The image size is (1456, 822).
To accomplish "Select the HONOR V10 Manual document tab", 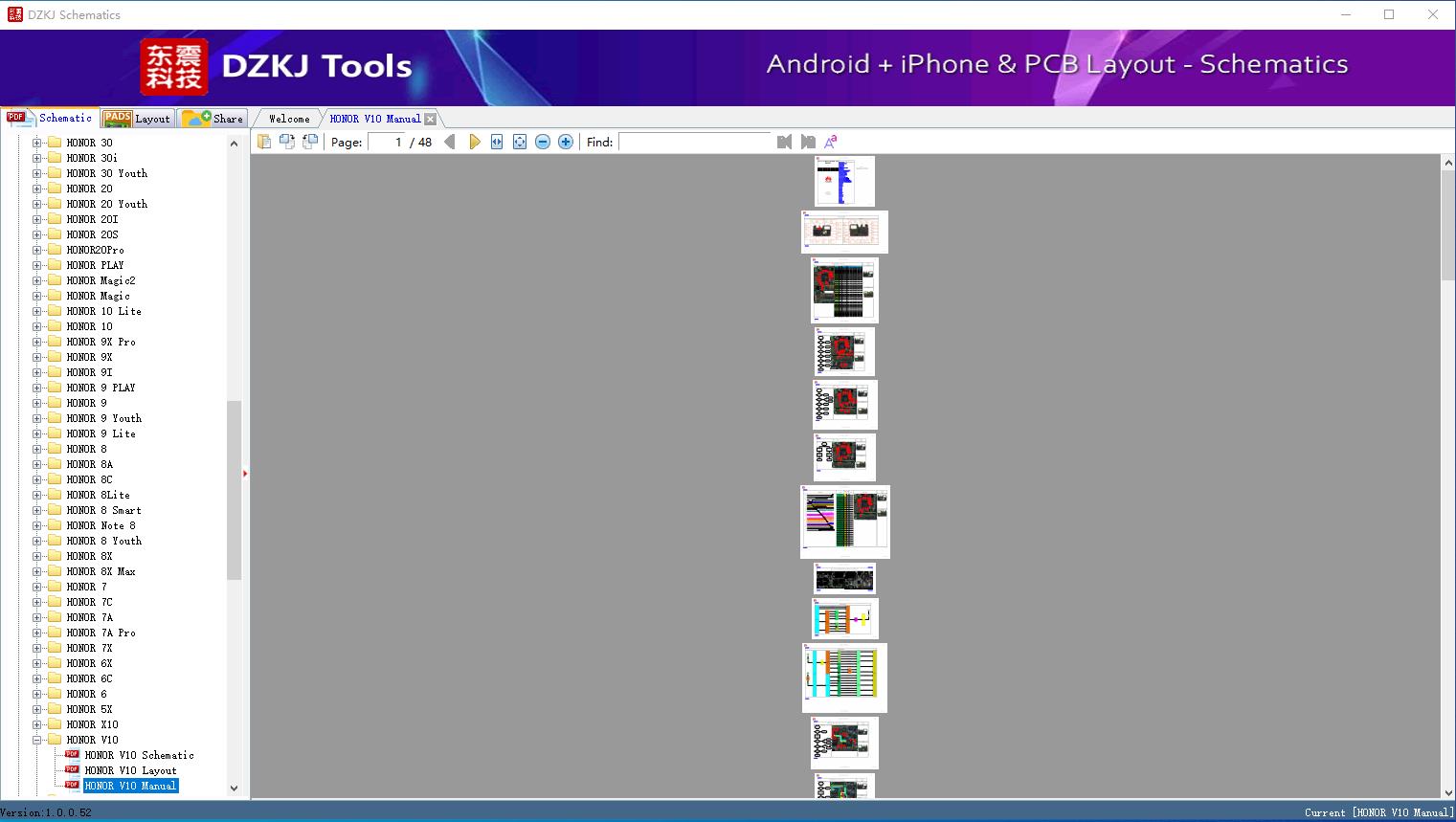I will [x=375, y=119].
